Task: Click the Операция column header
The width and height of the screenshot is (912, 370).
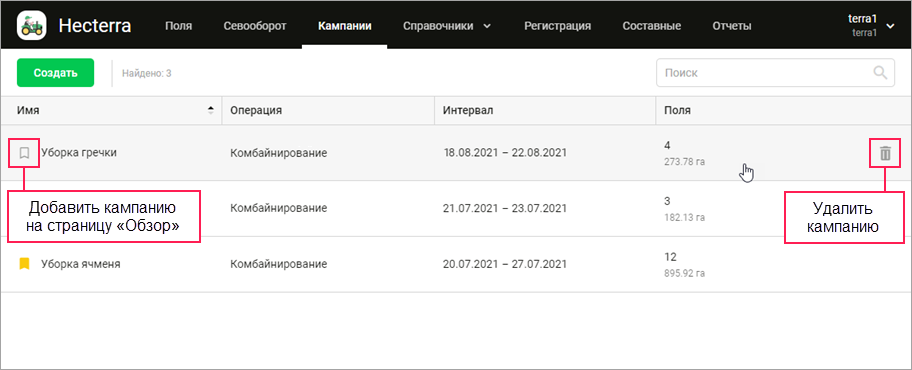Action: [256, 111]
